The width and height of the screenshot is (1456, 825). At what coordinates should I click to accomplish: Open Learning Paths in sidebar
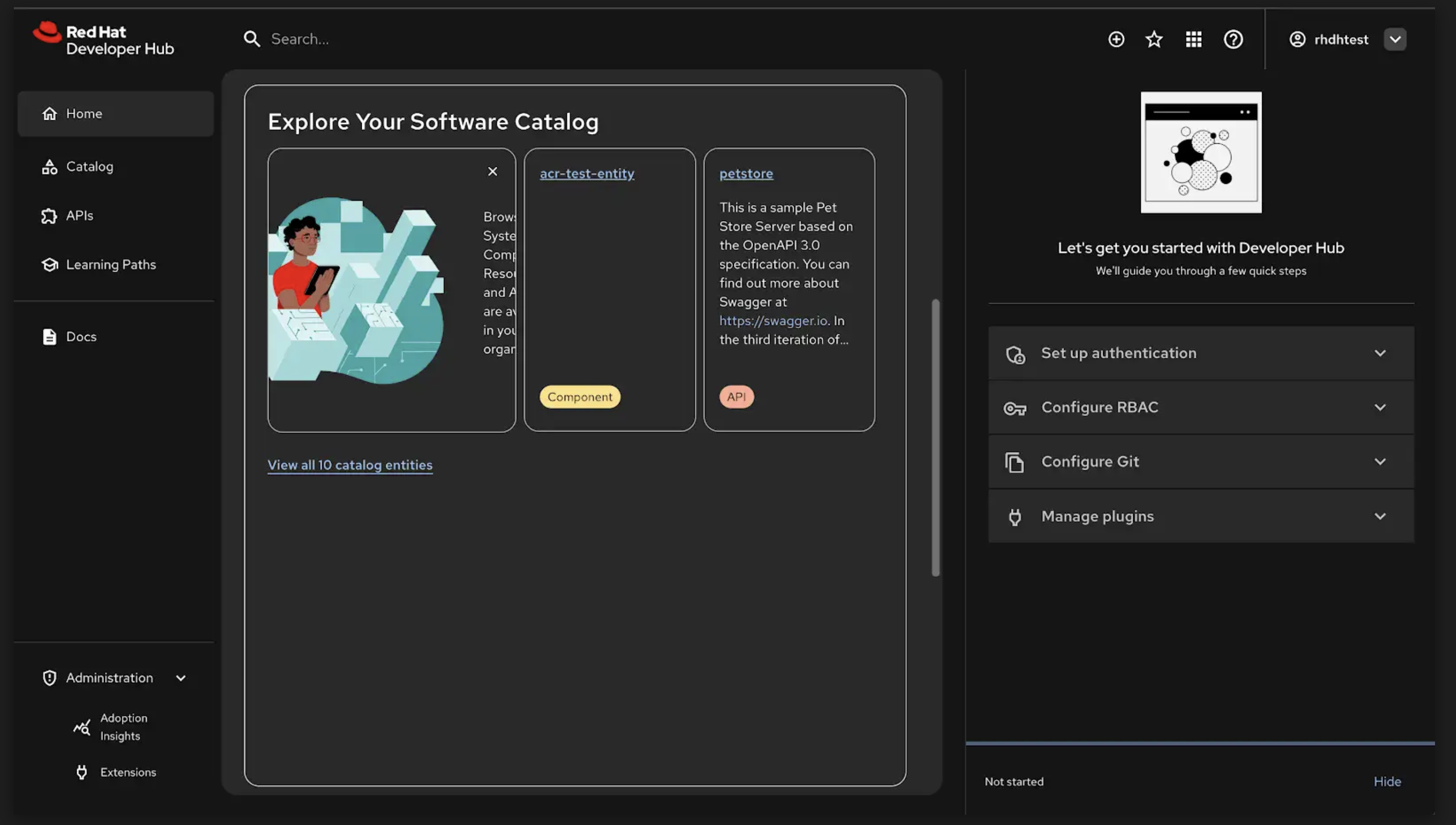111,265
